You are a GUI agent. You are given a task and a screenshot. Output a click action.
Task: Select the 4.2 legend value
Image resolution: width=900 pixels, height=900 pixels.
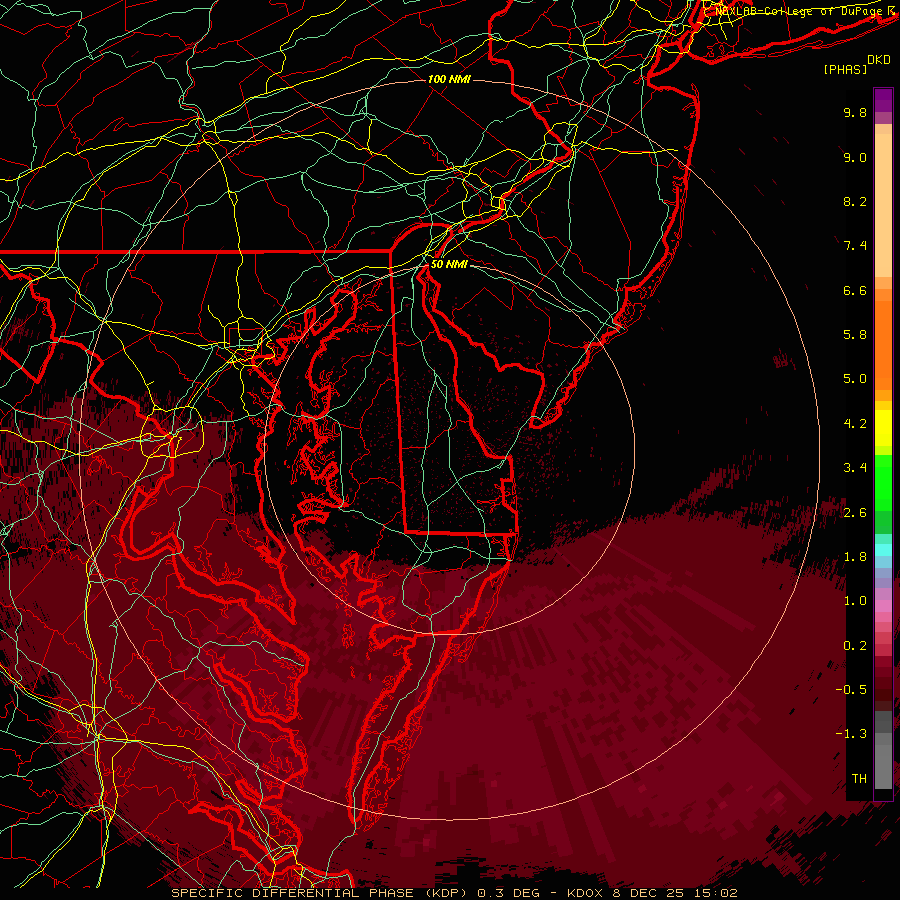pyautogui.click(x=855, y=424)
